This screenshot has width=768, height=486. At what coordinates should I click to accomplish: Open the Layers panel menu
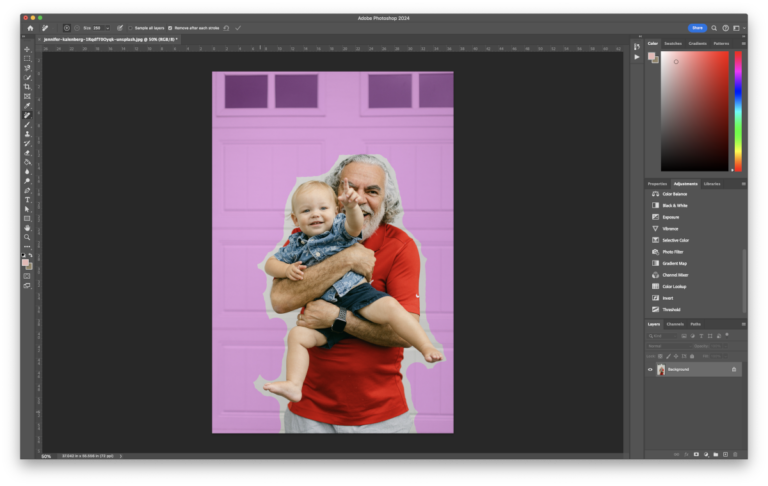744,324
